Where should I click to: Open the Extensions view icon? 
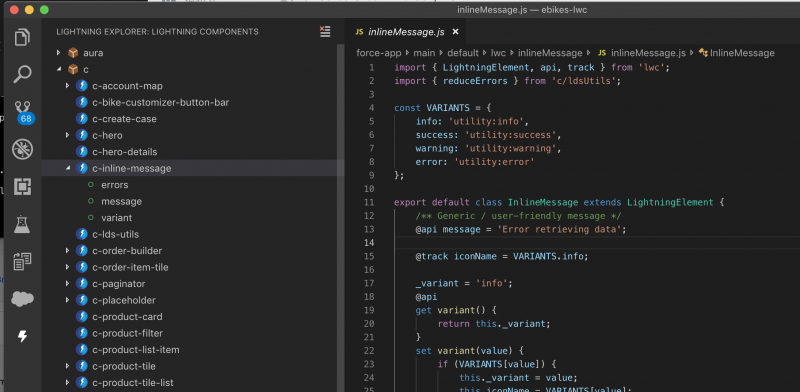click(x=22, y=187)
